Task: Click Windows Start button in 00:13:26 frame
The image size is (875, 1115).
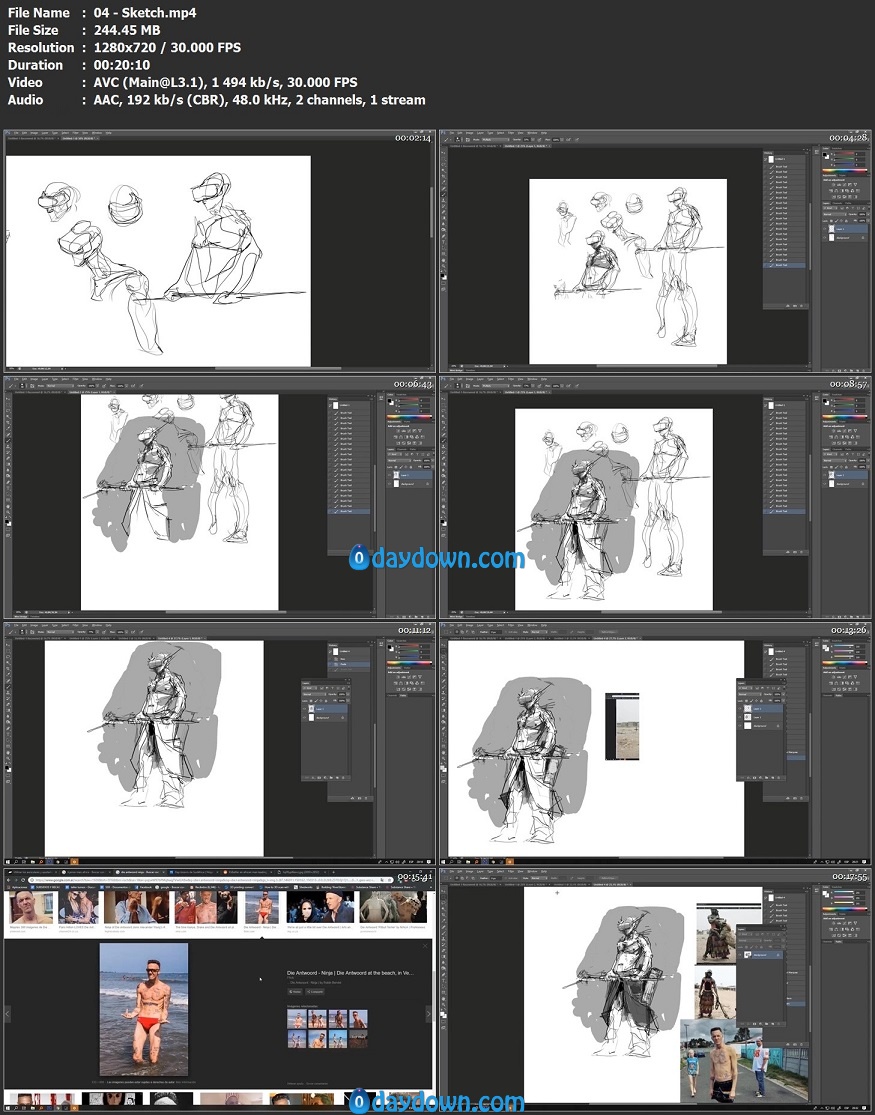Action: click(x=443, y=862)
